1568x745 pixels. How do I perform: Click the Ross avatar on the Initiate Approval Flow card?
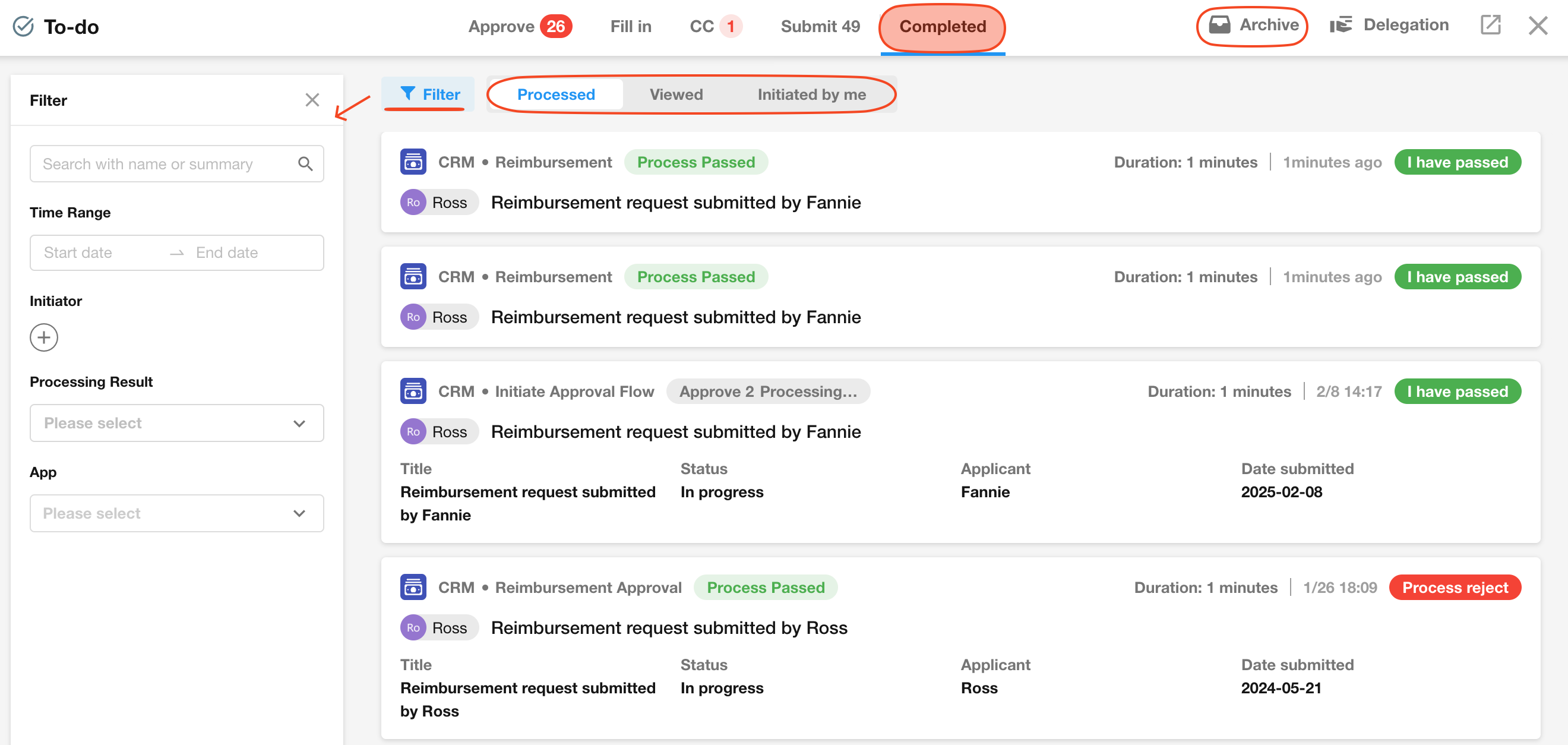413,431
